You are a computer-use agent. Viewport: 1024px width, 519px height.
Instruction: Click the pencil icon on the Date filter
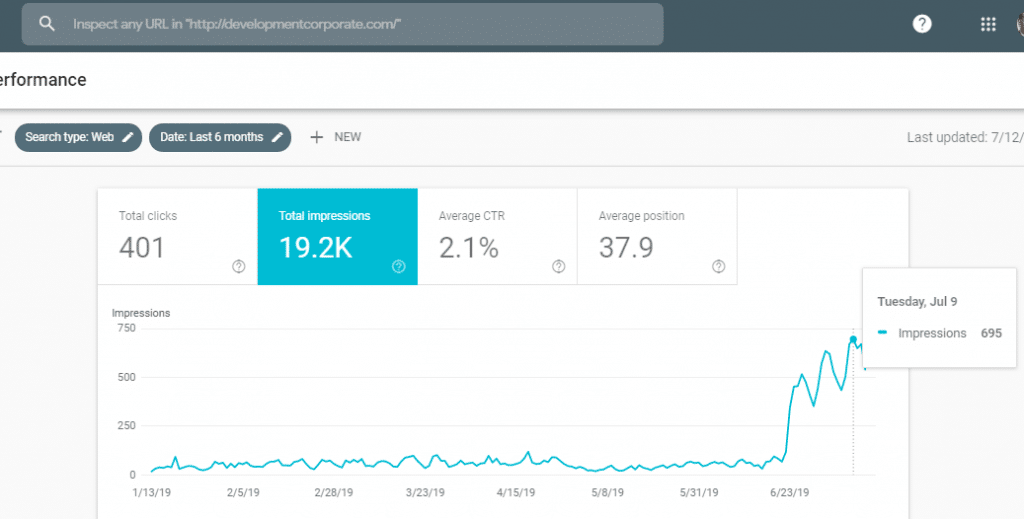(x=277, y=137)
